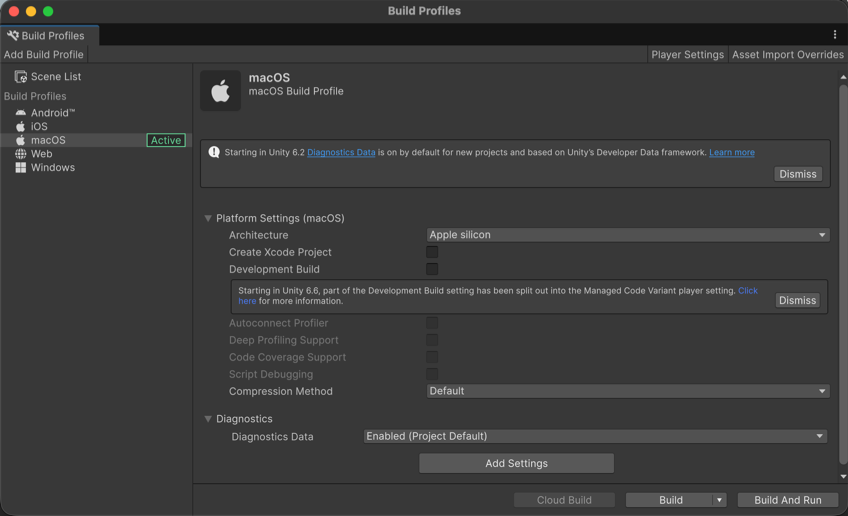Open the Diagnostics Data dropdown
Image resolution: width=848 pixels, height=516 pixels.
click(595, 436)
